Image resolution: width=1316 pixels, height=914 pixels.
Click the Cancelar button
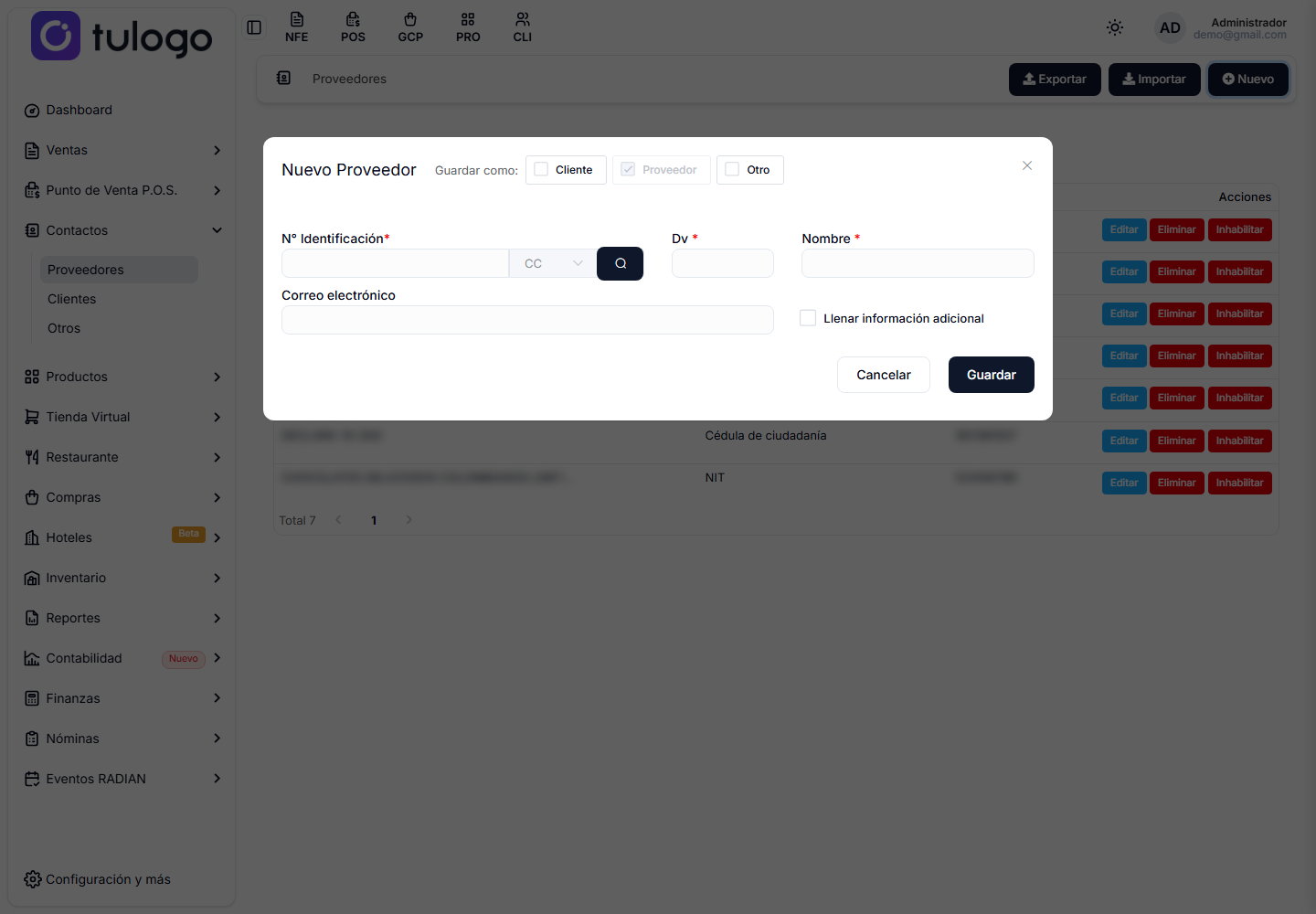[x=884, y=375]
